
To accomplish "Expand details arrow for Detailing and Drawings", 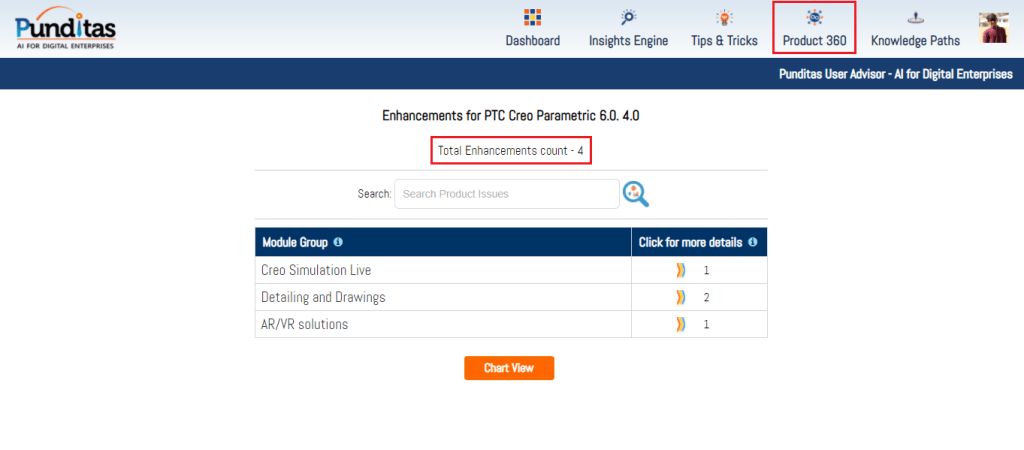I will click(x=681, y=297).
